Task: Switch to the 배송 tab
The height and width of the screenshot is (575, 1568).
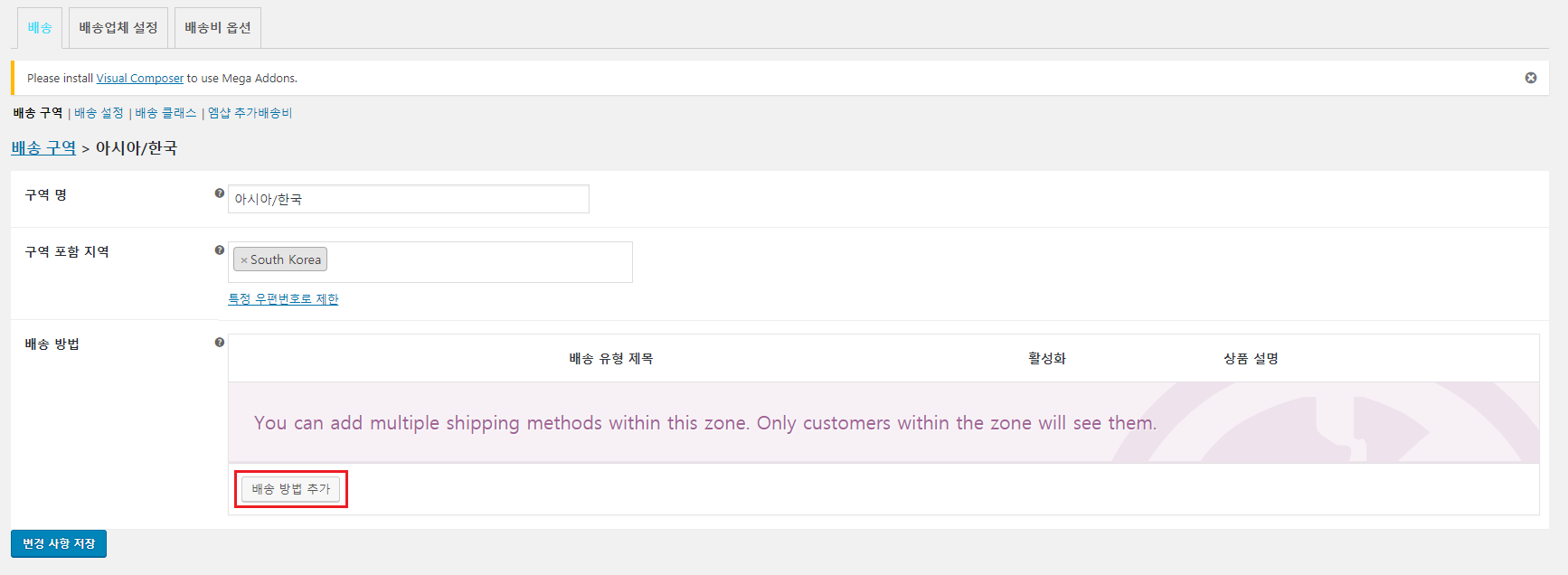Action: click(40, 28)
